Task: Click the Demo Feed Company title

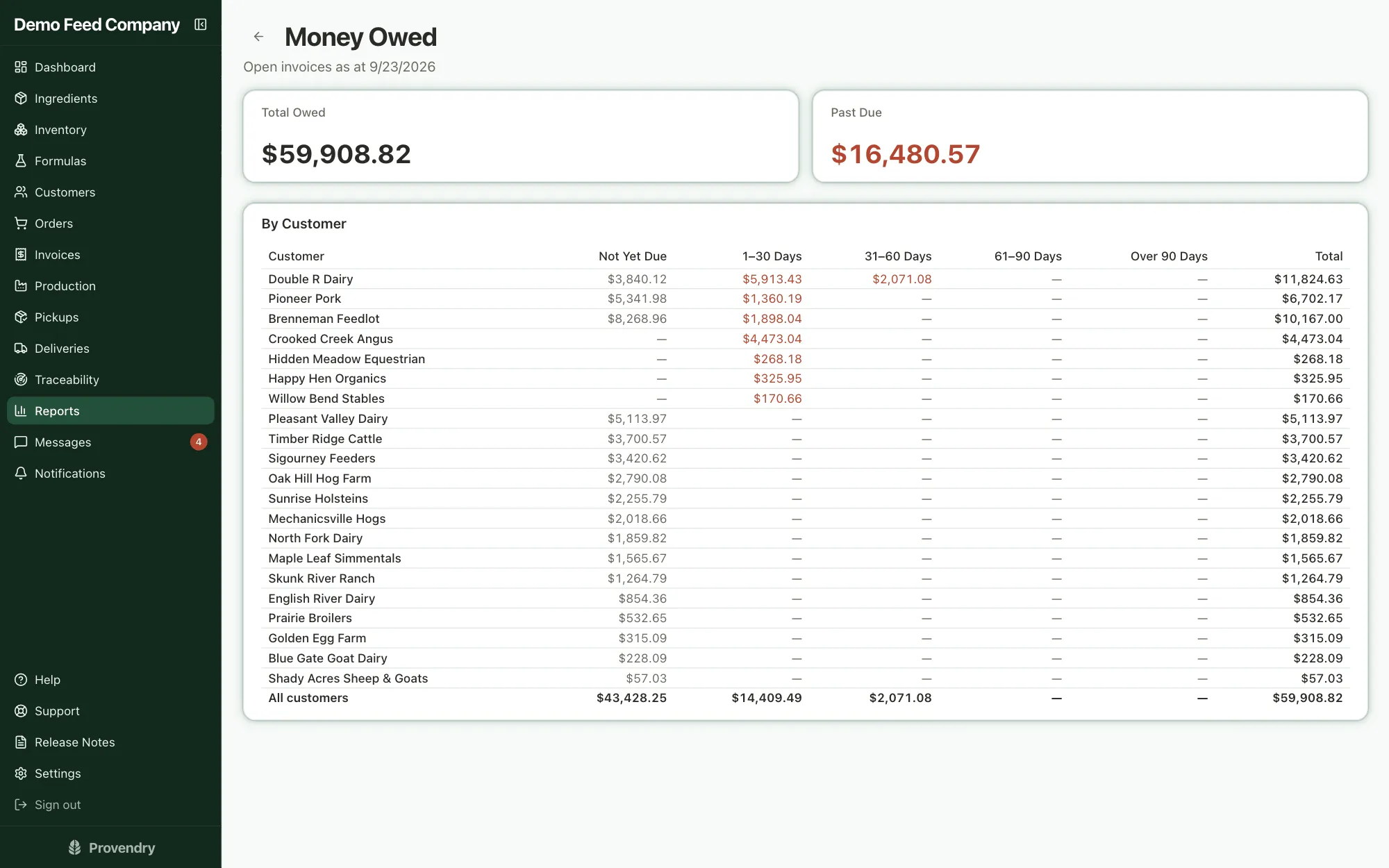Action: point(97,25)
